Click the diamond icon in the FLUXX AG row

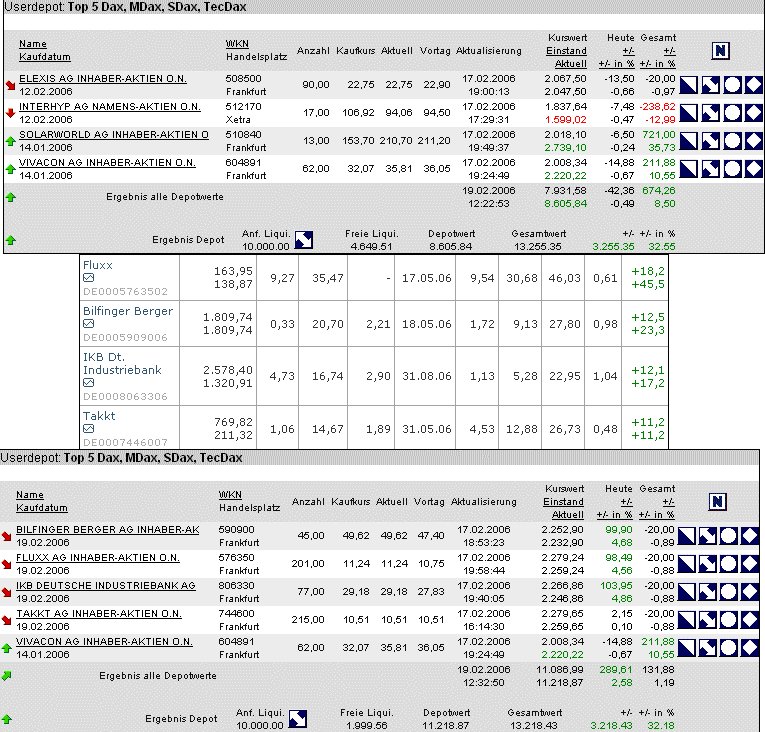(749, 564)
